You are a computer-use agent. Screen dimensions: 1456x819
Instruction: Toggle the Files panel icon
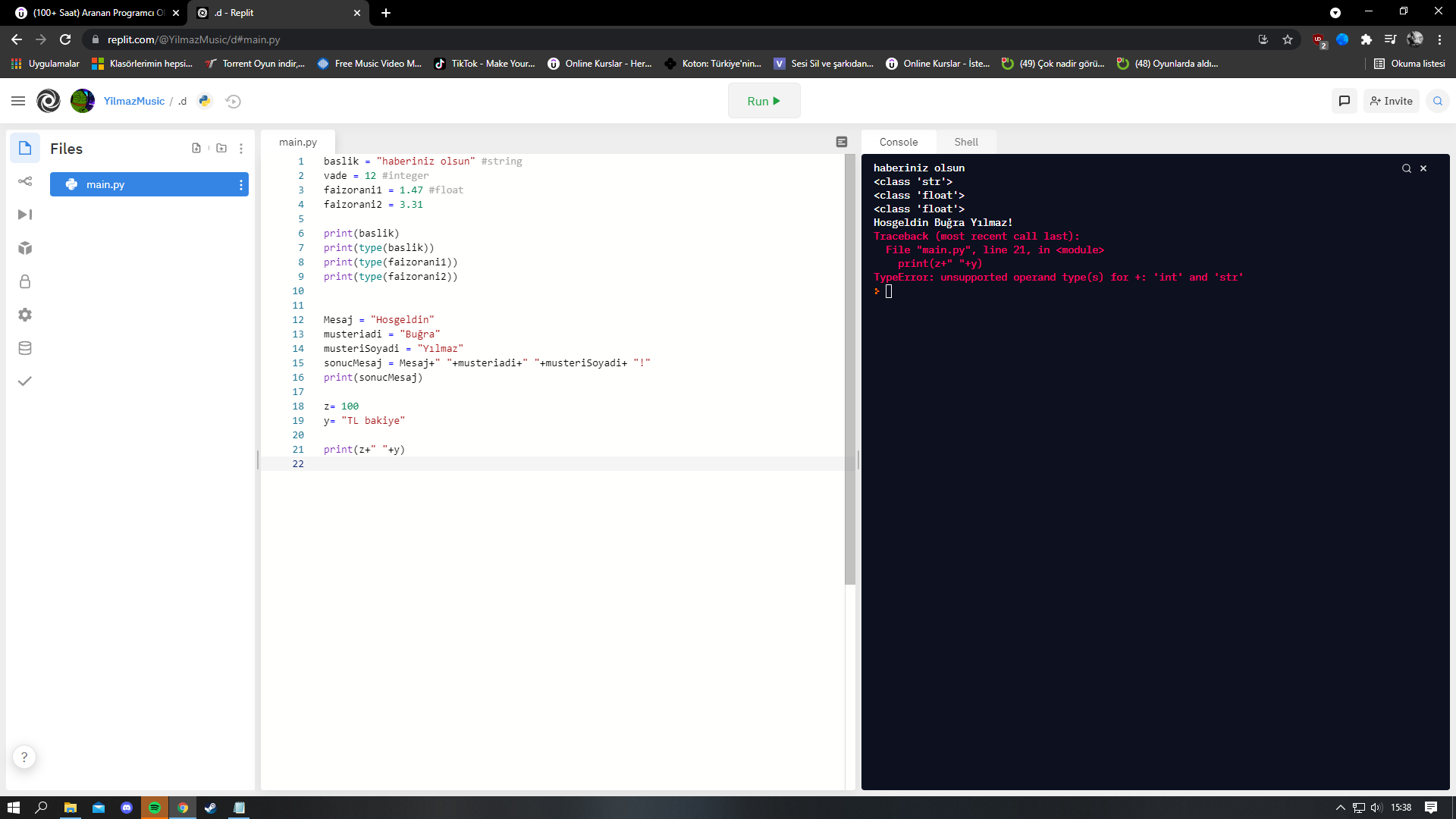tap(25, 148)
